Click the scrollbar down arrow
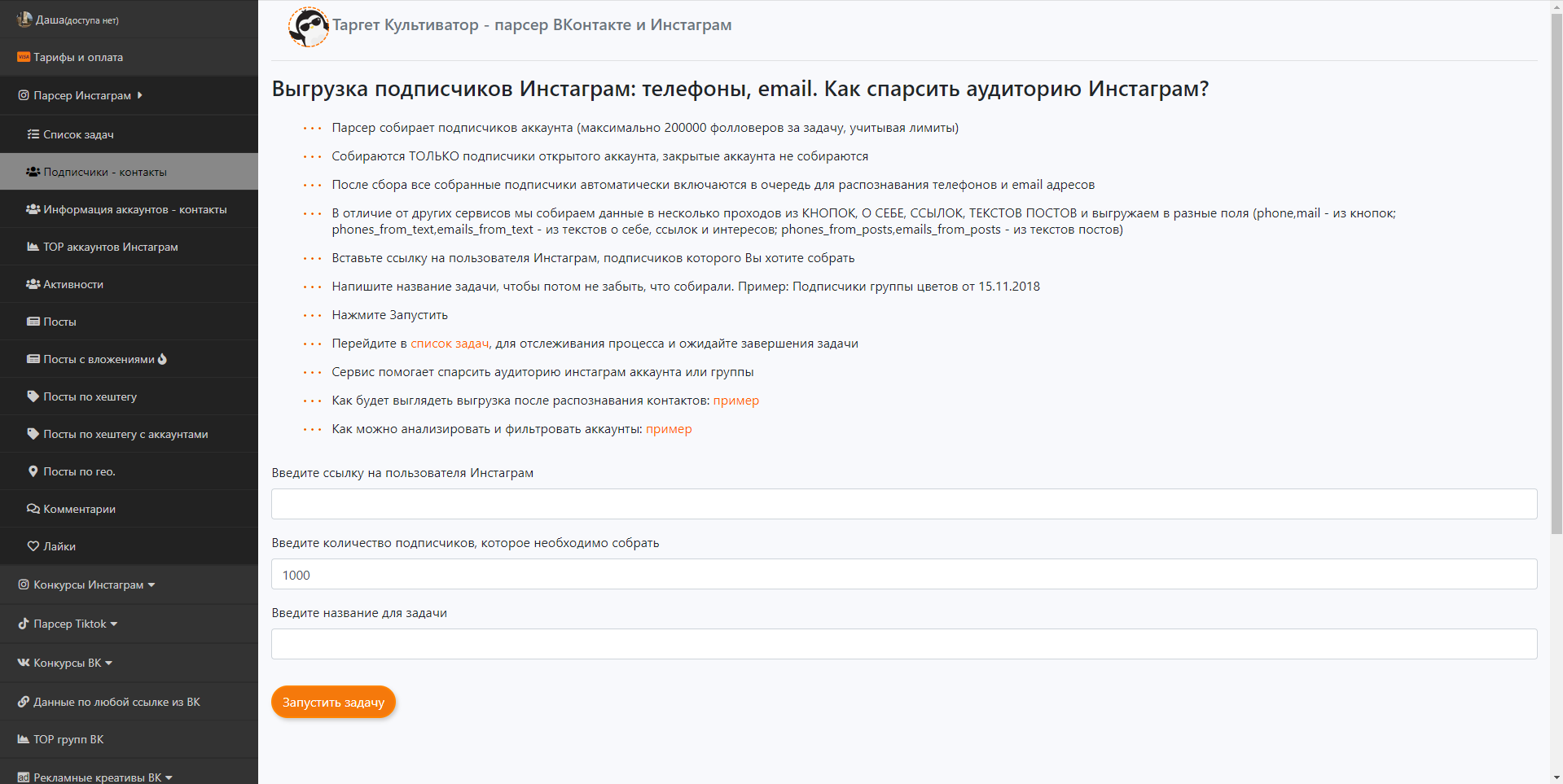The image size is (1563, 784). (1556, 777)
